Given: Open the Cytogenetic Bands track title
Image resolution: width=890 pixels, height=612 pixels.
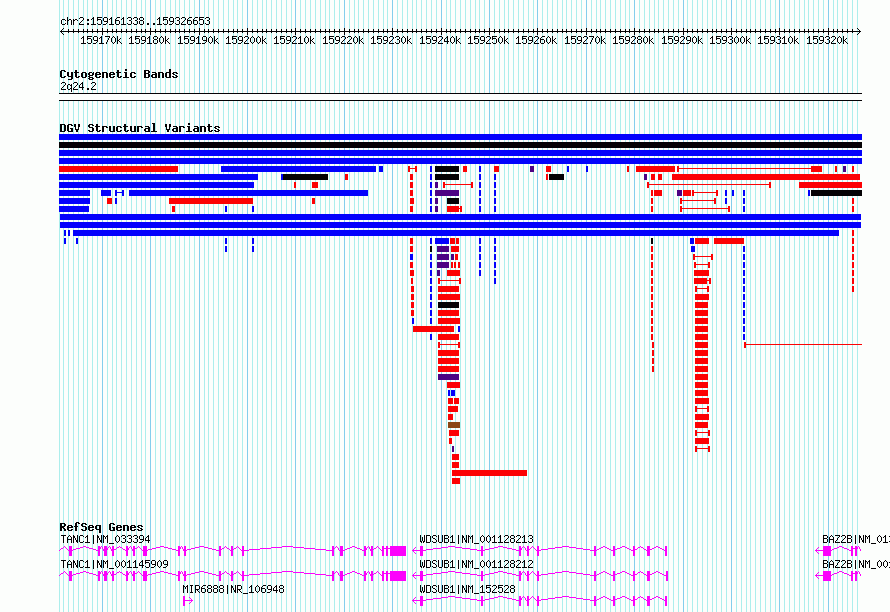Looking at the screenshot, I should pyautogui.click(x=119, y=74).
